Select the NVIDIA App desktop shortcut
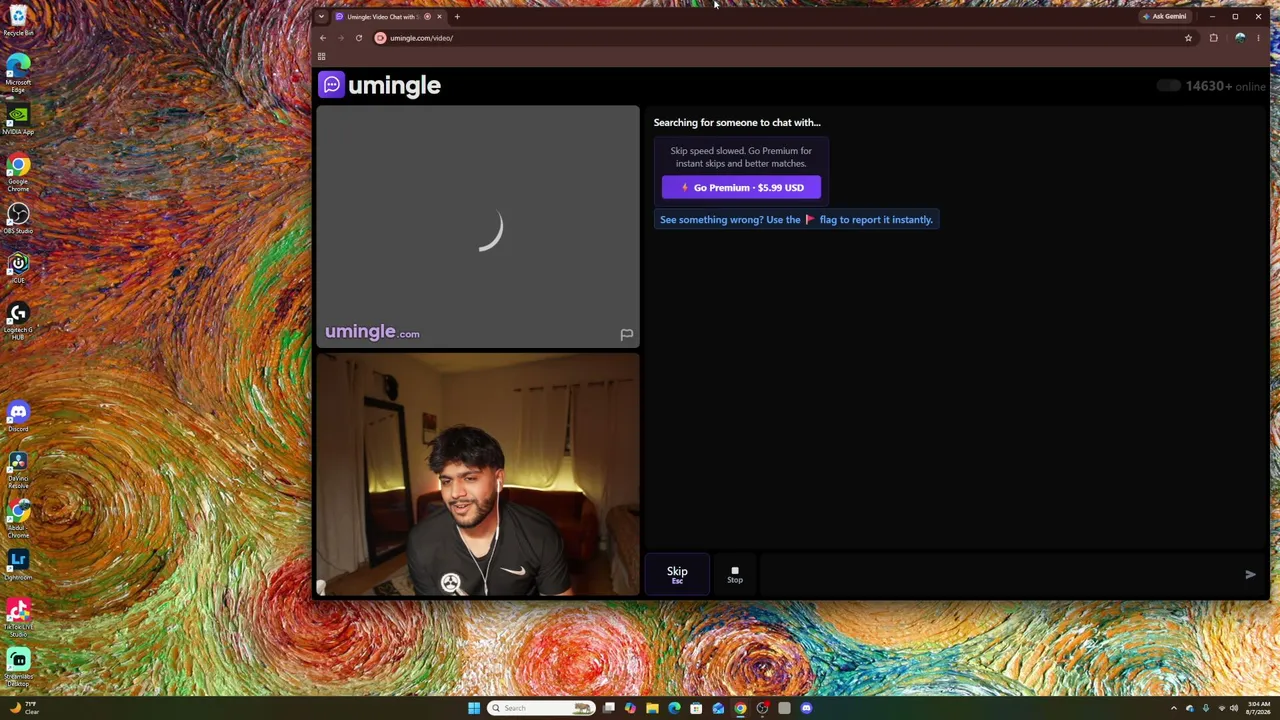Screen dimensions: 1280x720 point(18,119)
